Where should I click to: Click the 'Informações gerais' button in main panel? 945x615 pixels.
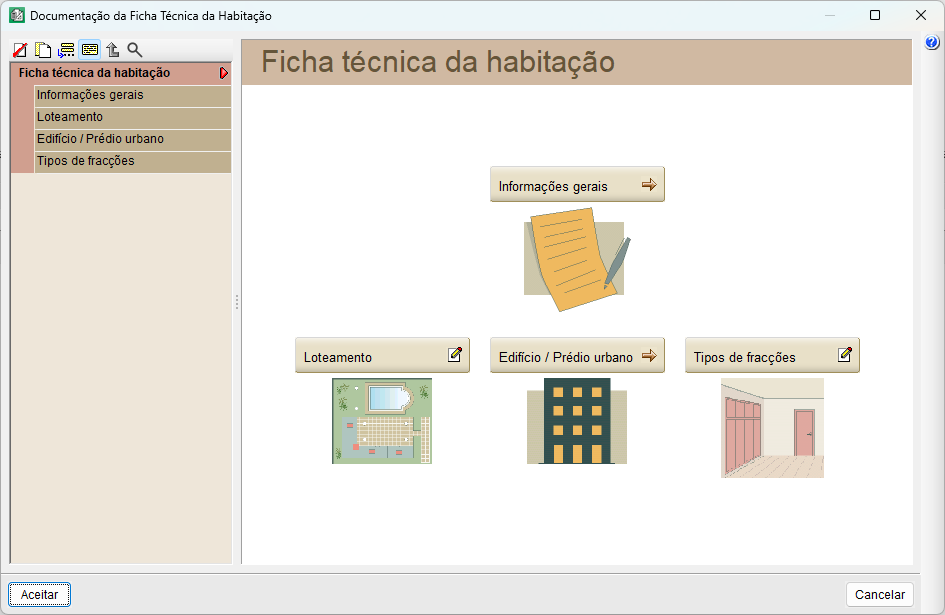(x=577, y=185)
